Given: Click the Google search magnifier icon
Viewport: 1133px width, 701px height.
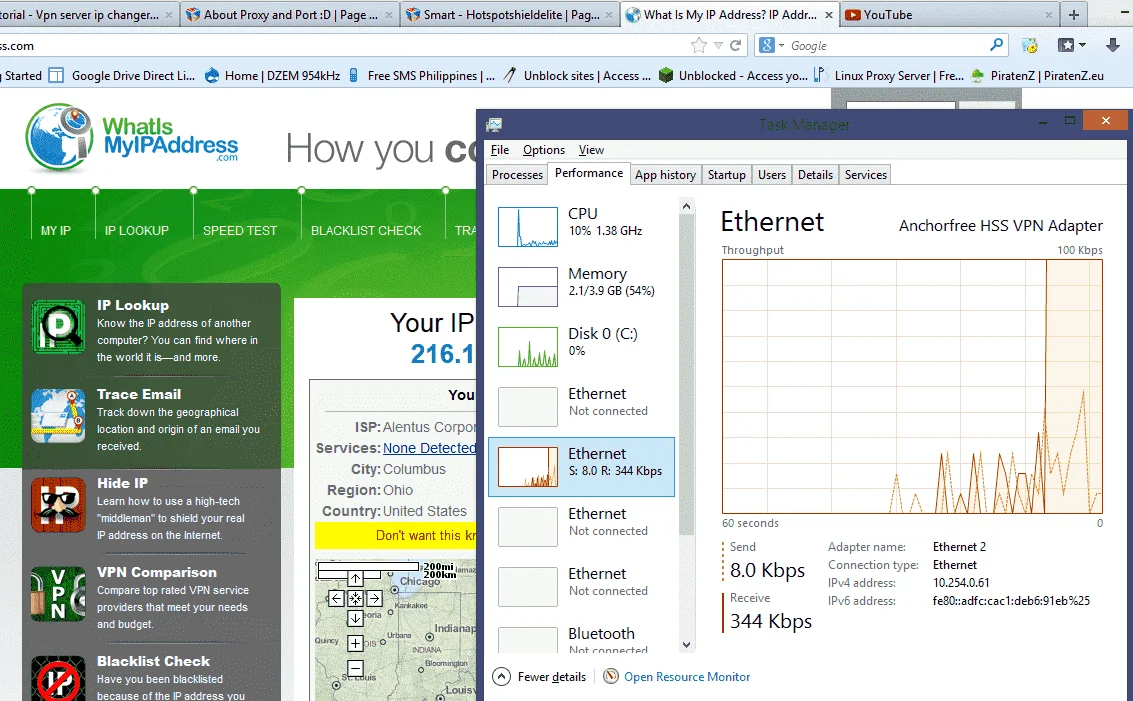Looking at the screenshot, I should pos(996,45).
